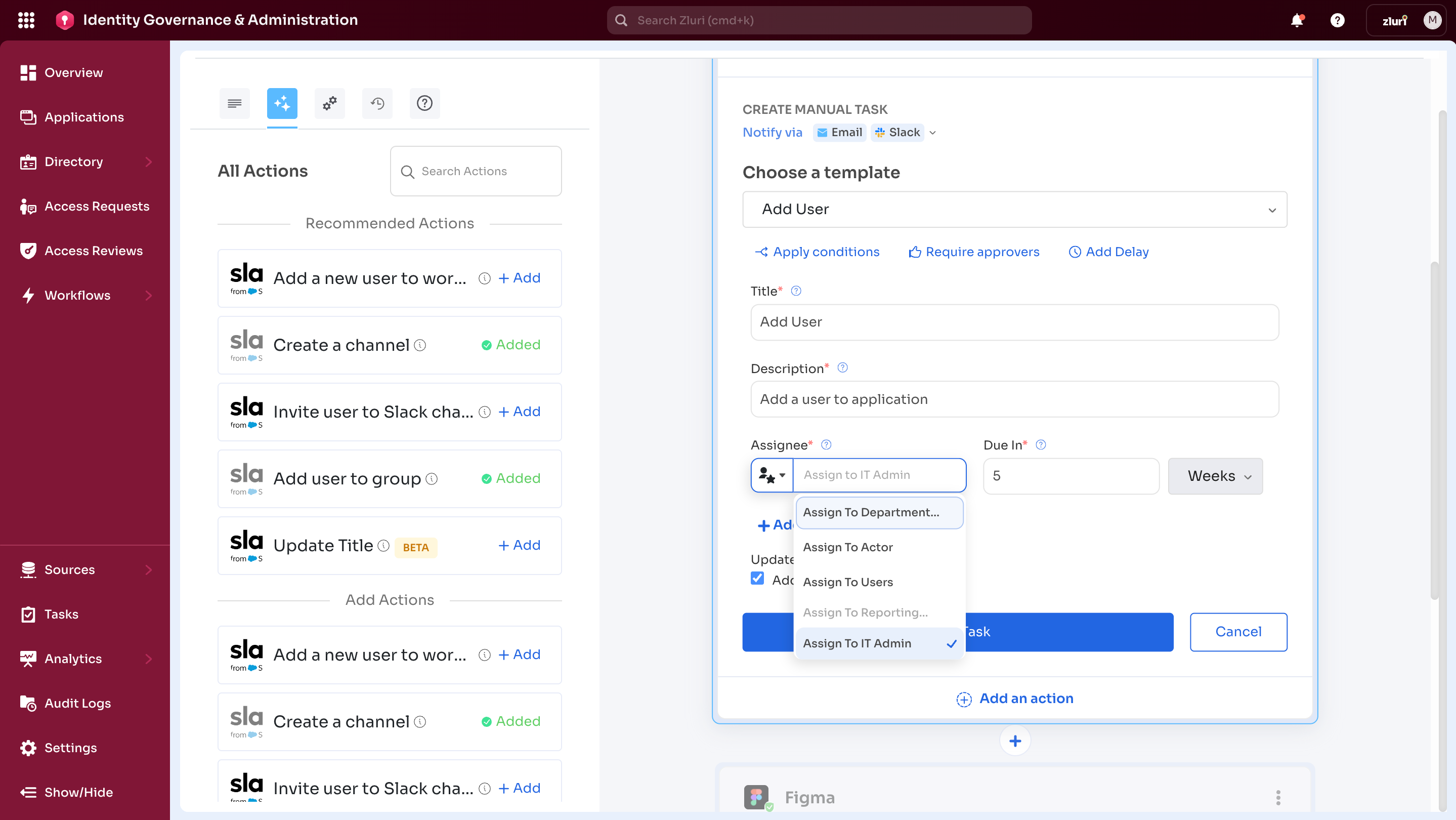Pick Assign To Department option
Viewport: 1456px width, 820px height.
(x=871, y=512)
